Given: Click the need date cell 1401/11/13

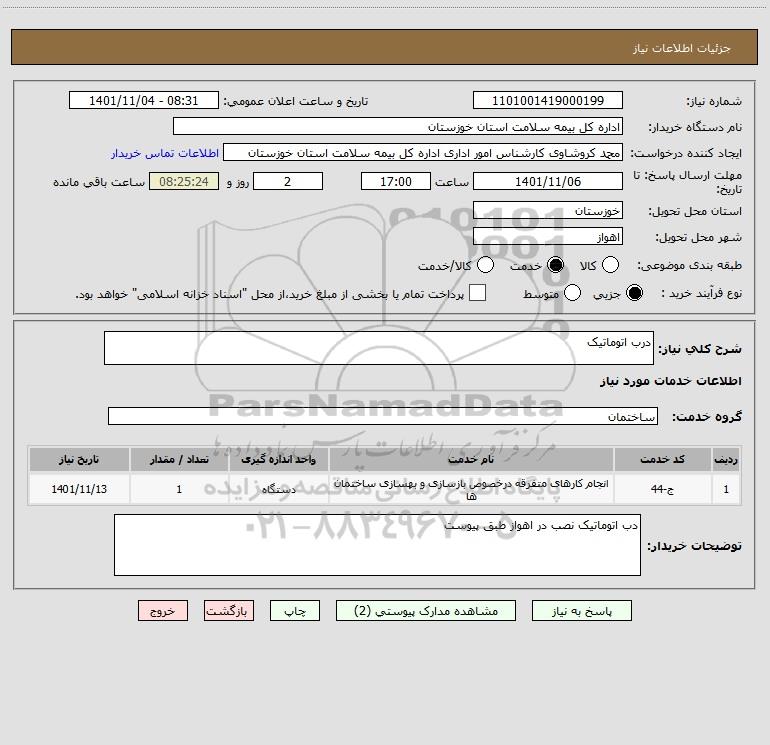Looking at the screenshot, I should pyautogui.click(x=79, y=489).
